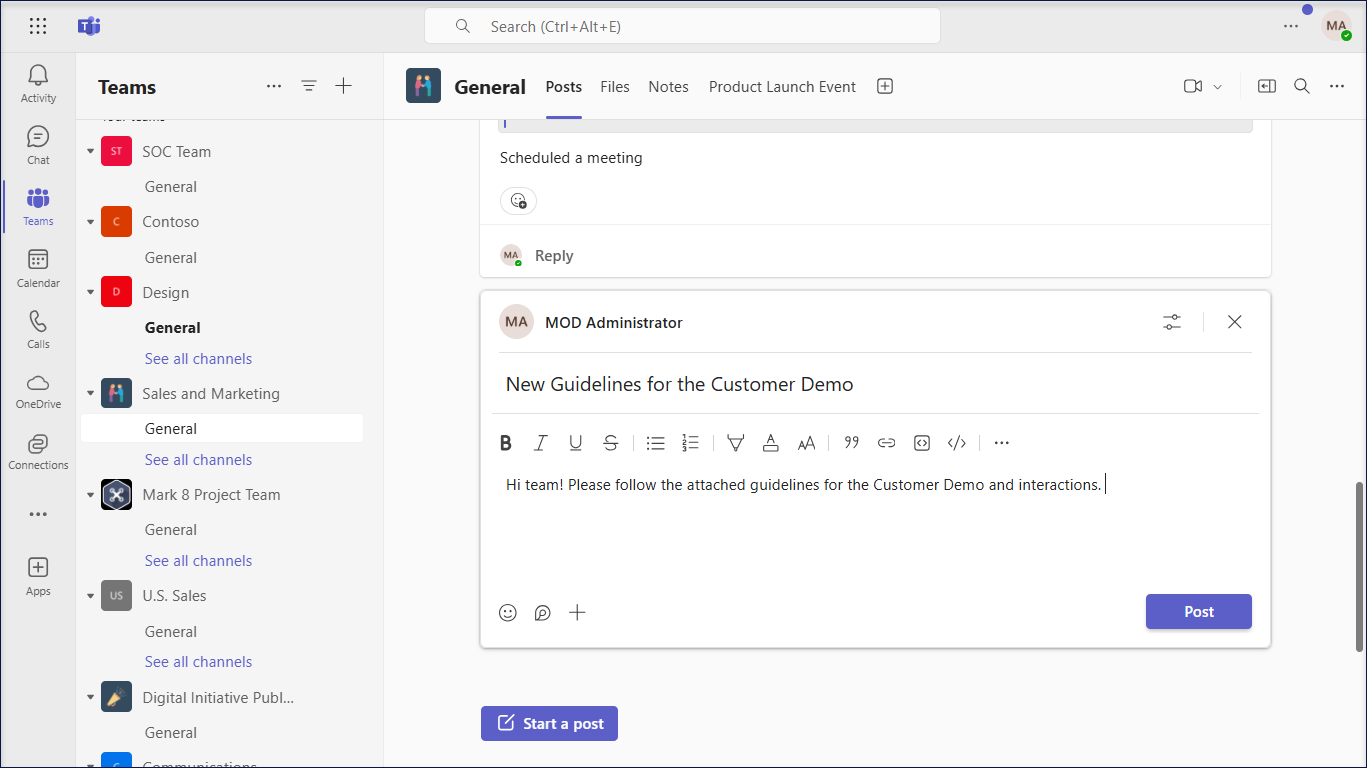Click the Search input field
1367x768 pixels.
682,27
